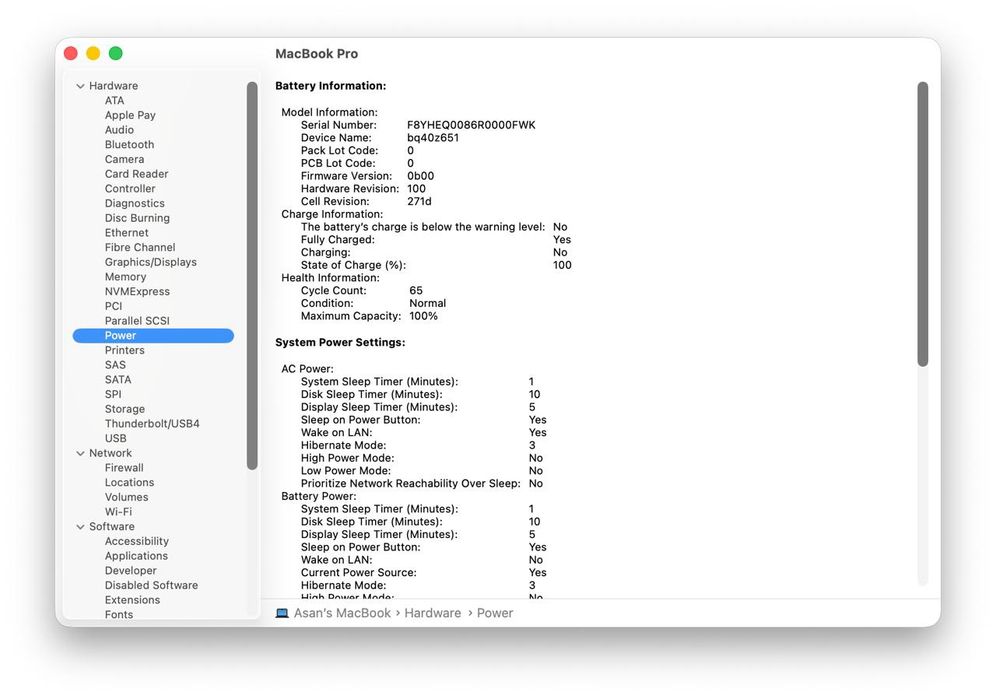996x700 pixels.
Task: Open Parallel SCSI info
Action: point(137,320)
